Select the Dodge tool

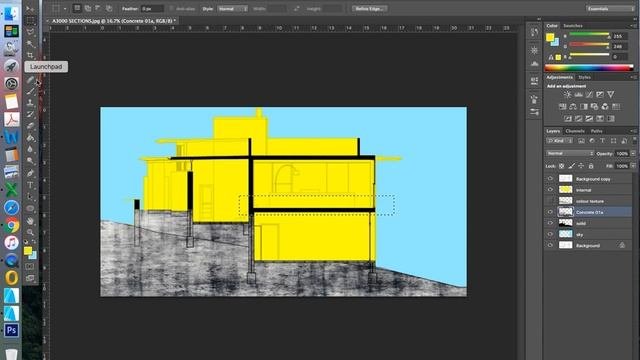pyautogui.click(x=30, y=161)
